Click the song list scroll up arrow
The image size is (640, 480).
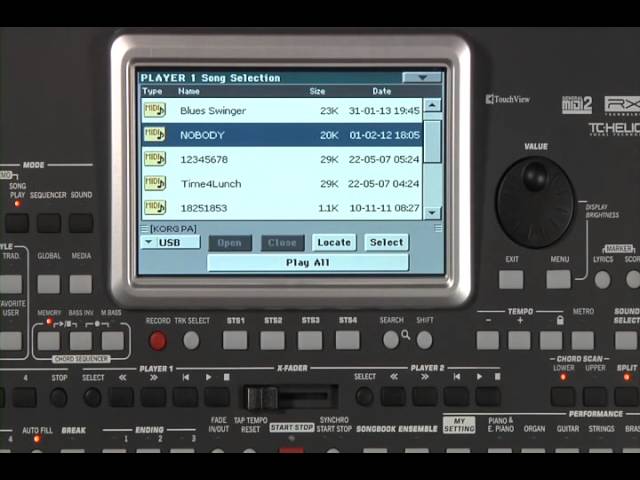(432, 105)
